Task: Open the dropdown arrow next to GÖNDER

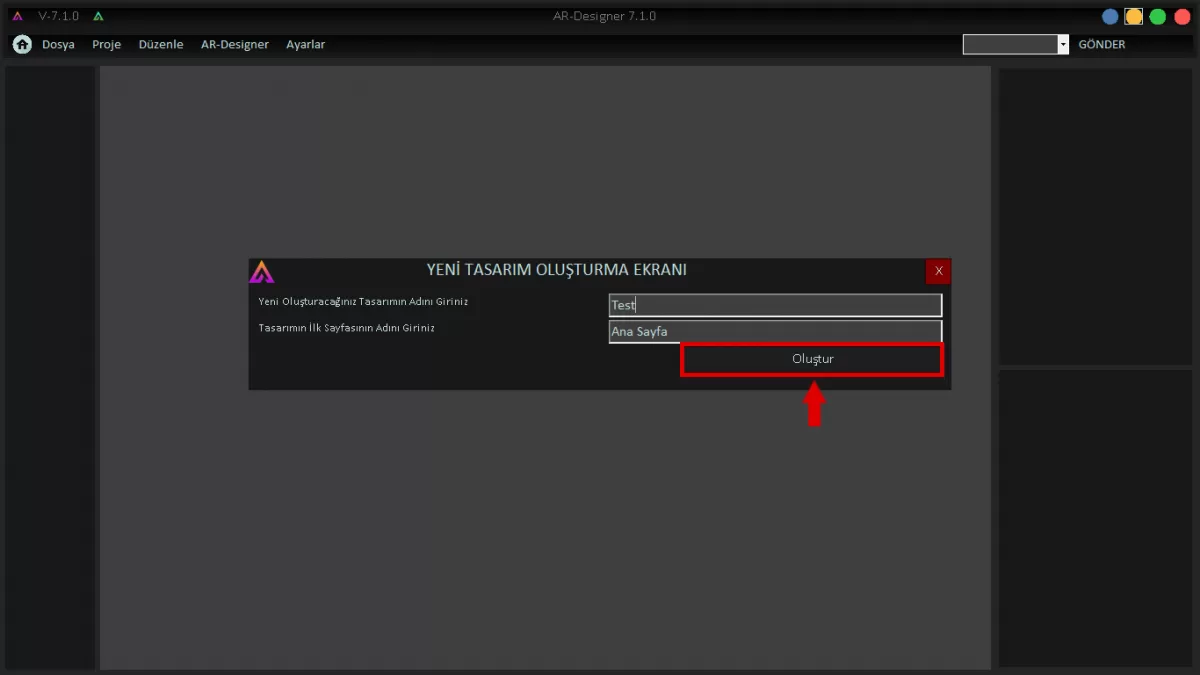Action: [x=1063, y=45]
